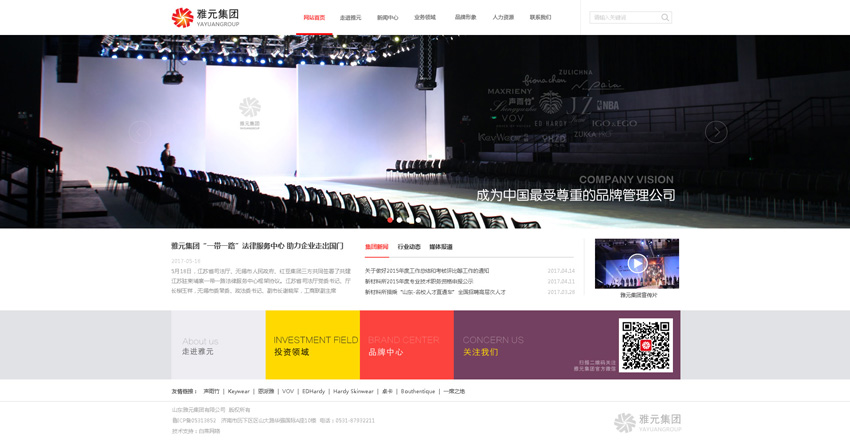Play the Yayuan Group promo video
This screenshot has width=850, height=445.
pos(637,264)
